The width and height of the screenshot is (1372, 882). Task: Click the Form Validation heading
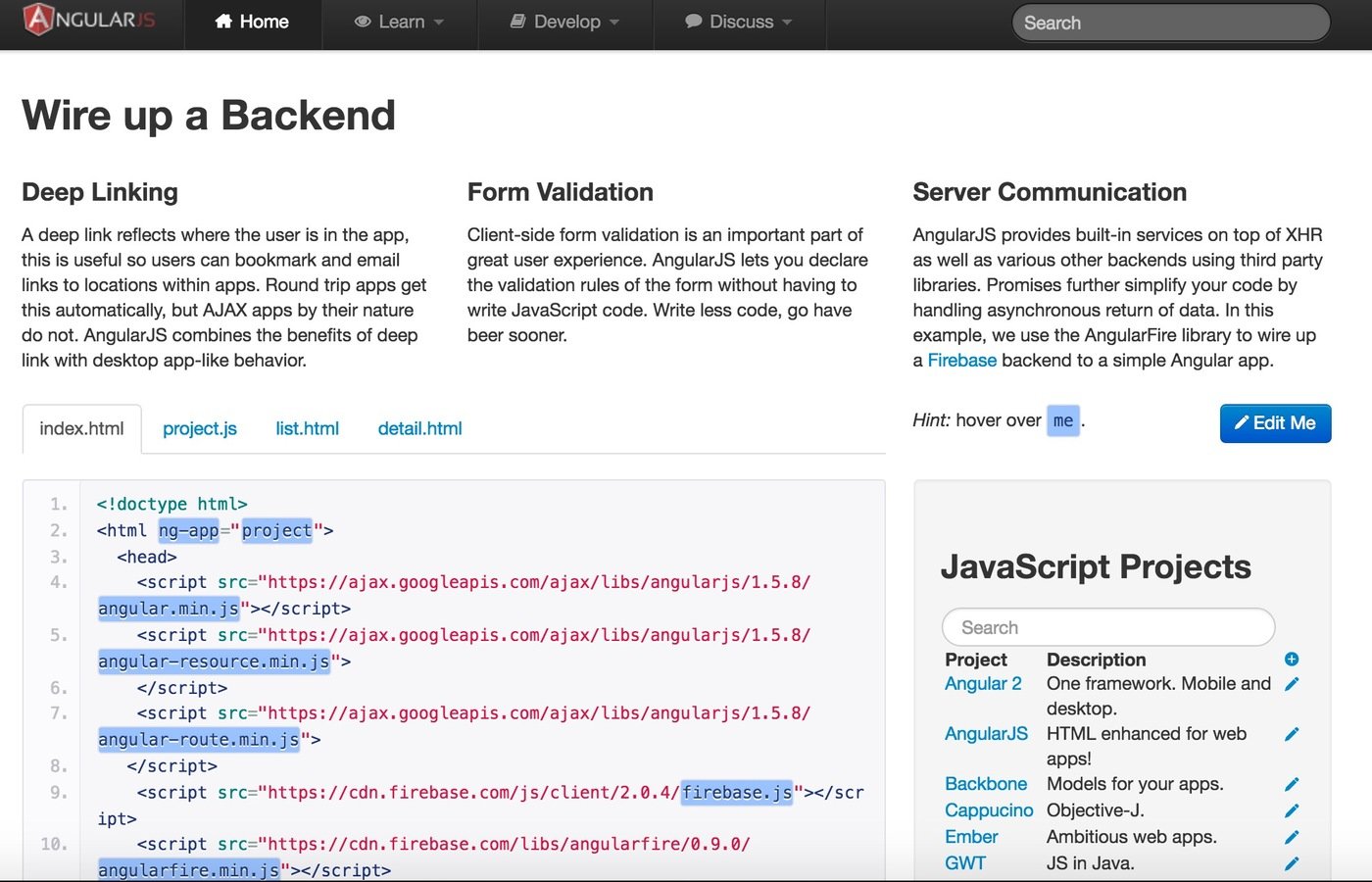tap(561, 192)
